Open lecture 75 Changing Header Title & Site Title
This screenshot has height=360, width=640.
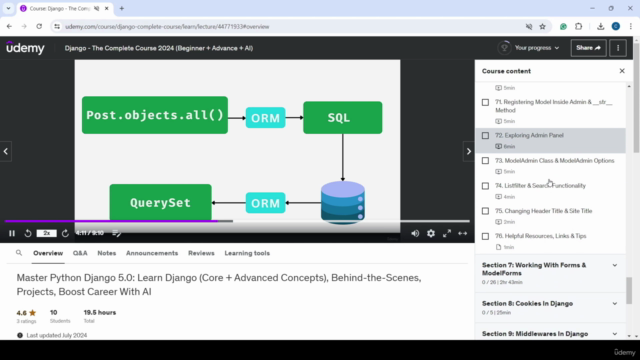(543, 211)
